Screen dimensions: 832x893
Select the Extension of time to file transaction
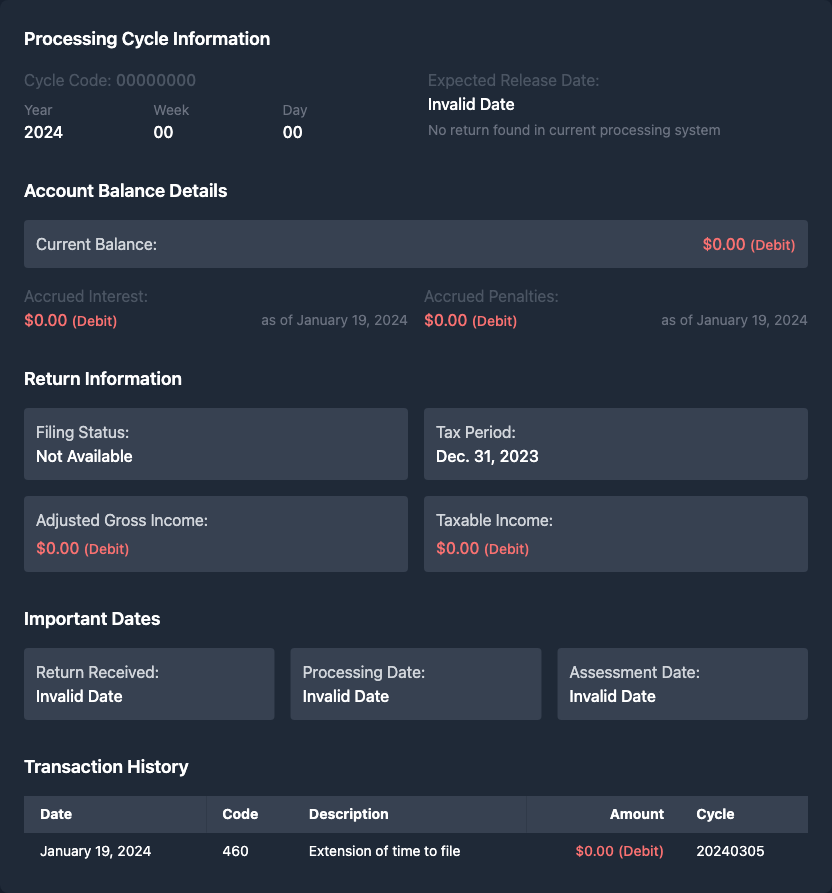coord(384,851)
